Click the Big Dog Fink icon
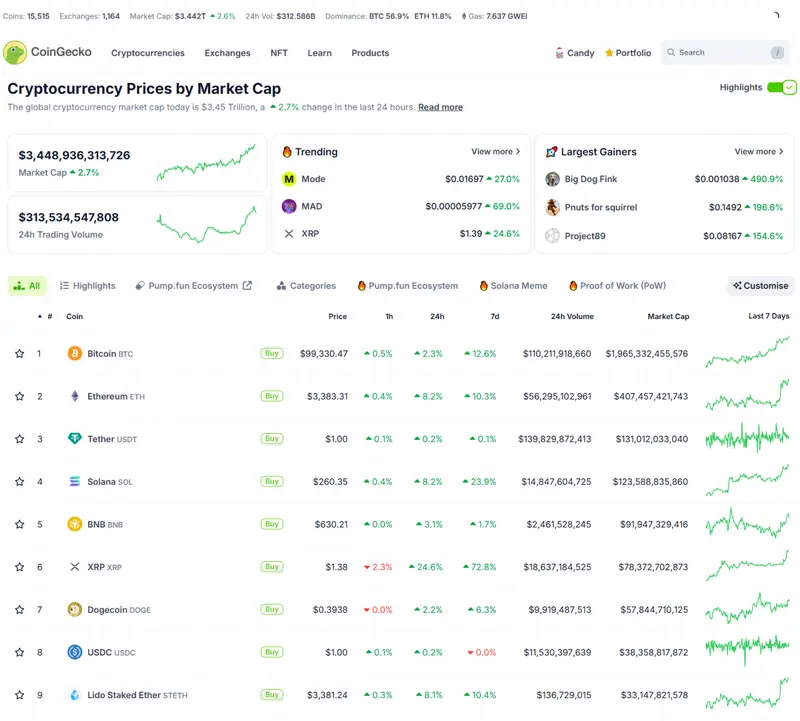Viewport: 800px width, 721px height. click(x=552, y=179)
